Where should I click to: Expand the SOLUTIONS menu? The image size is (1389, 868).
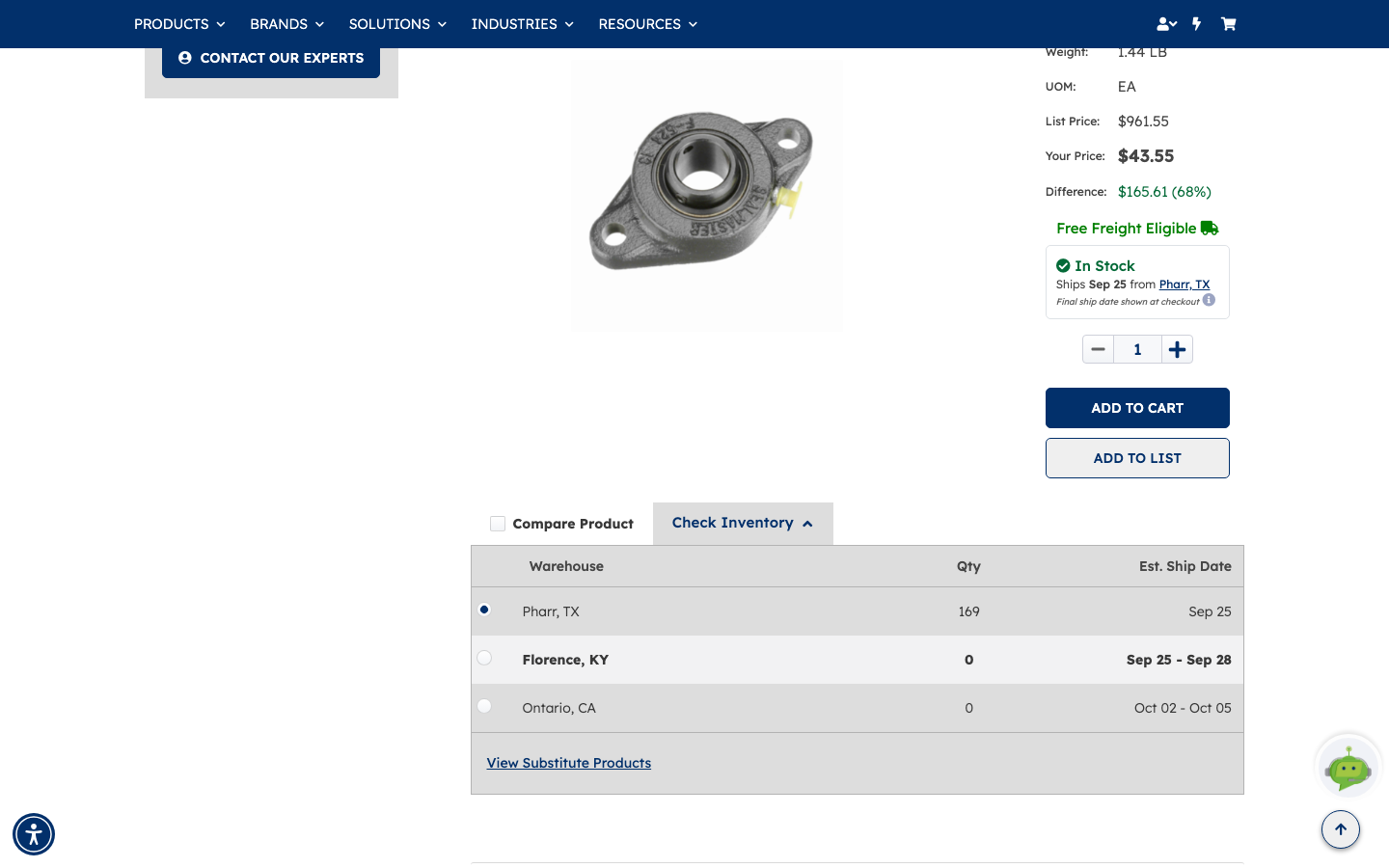point(397,24)
